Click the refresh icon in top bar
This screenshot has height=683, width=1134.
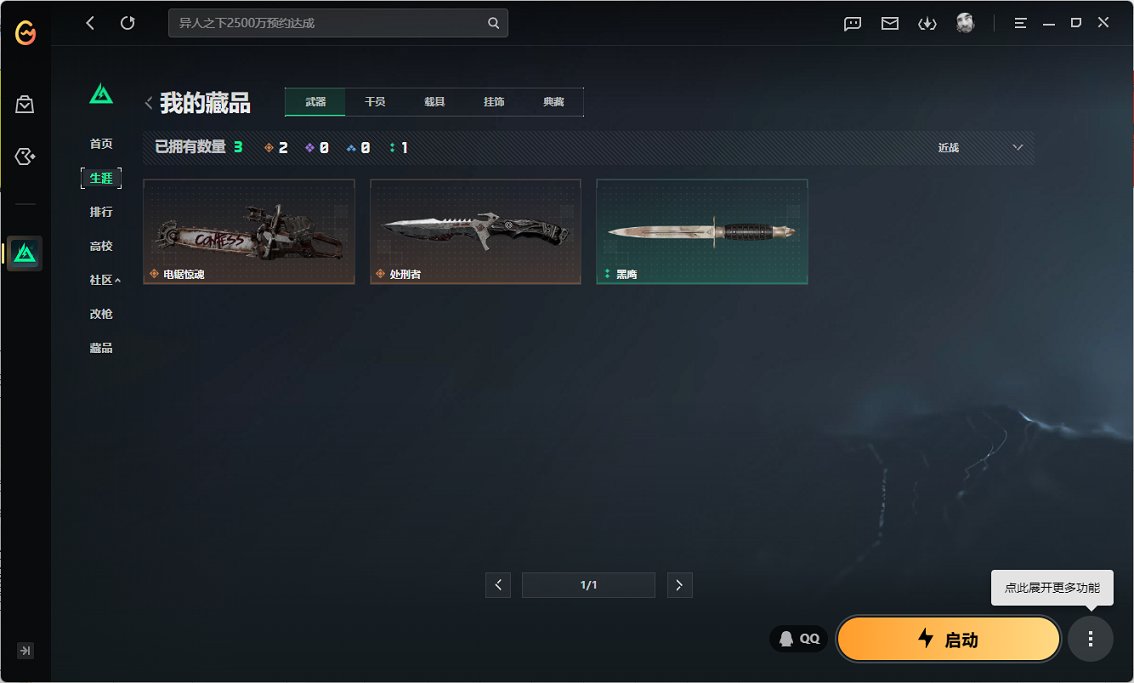(x=127, y=23)
